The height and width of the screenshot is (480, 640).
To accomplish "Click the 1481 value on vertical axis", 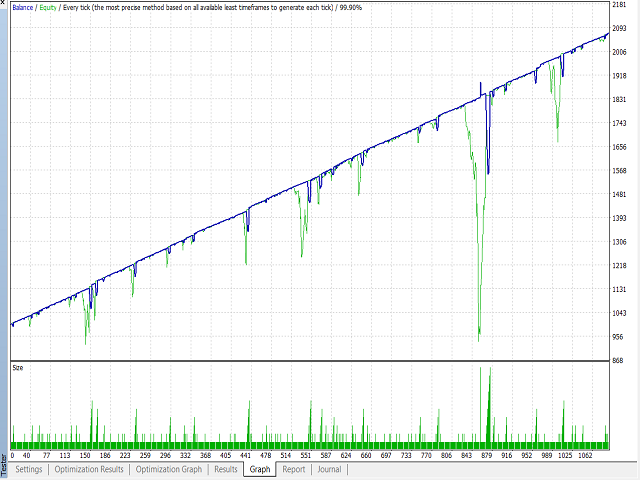I will point(619,194).
